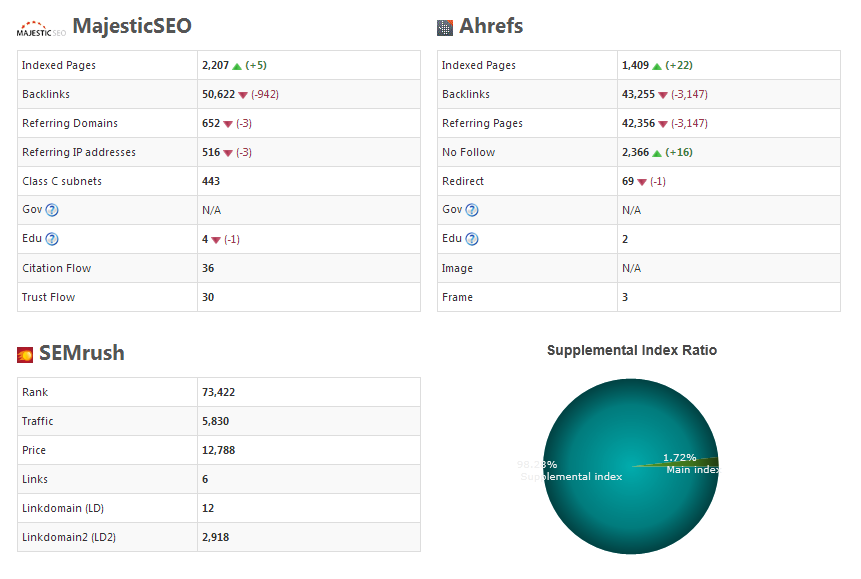Open Edu help icon in MajesticSEO table
861x579 pixels.
tap(52, 239)
